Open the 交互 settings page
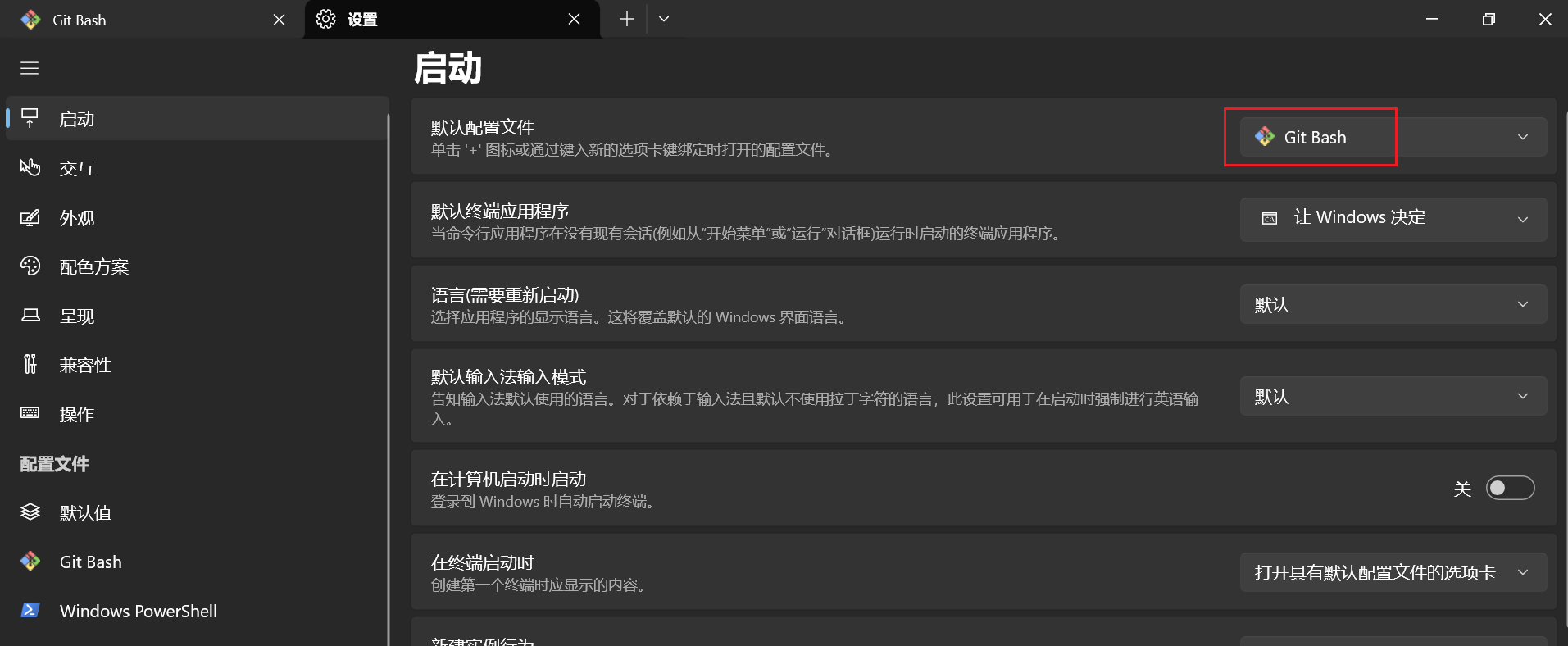The width and height of the screenshot is (1568, 646). click(197, 168)
